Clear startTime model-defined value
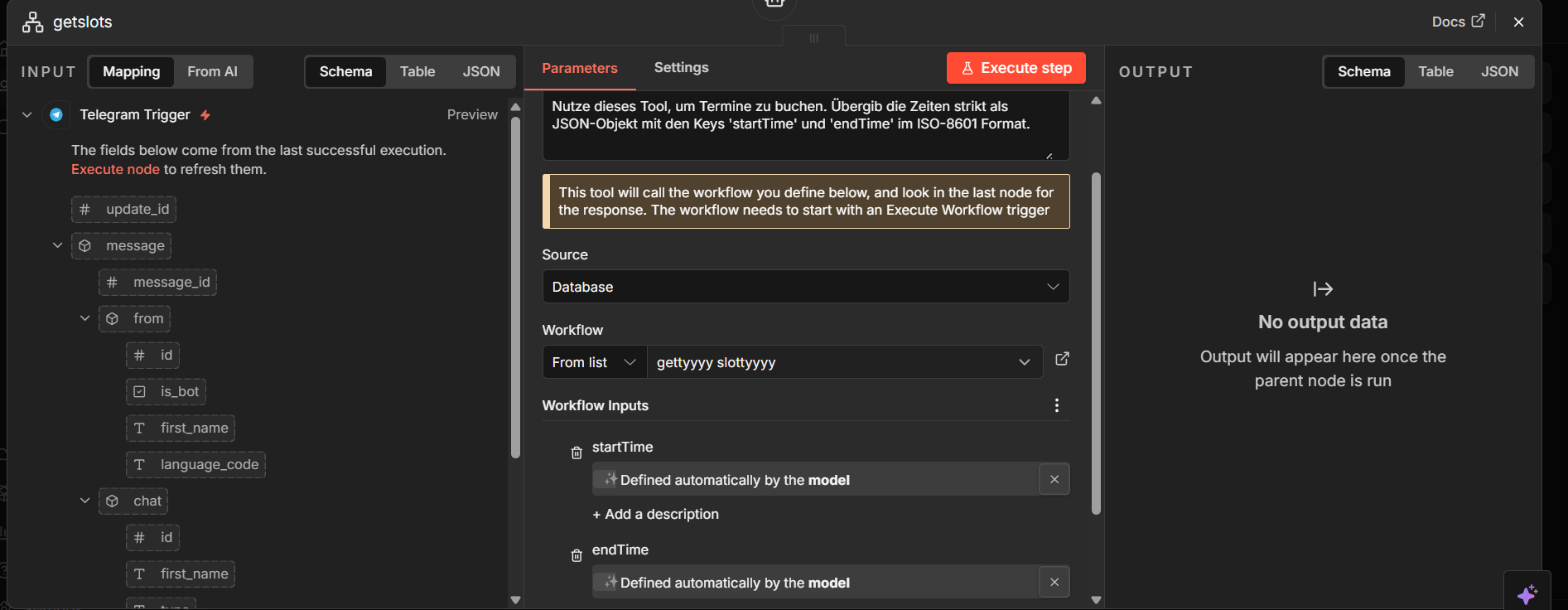The image size is (1568, 610). [1054, 479]
